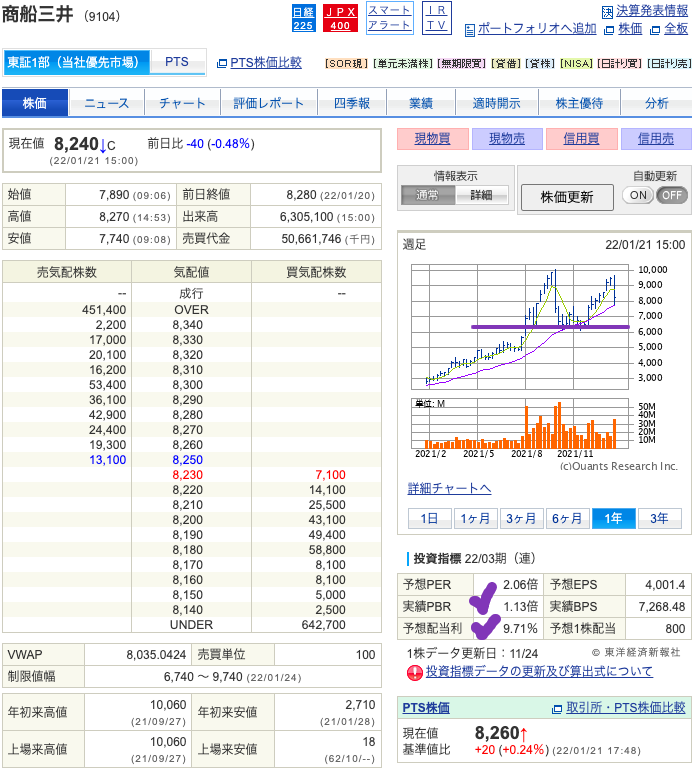Click the 信用買 button
The height and width of the screenshot is (775, 699).
[581, 139]
